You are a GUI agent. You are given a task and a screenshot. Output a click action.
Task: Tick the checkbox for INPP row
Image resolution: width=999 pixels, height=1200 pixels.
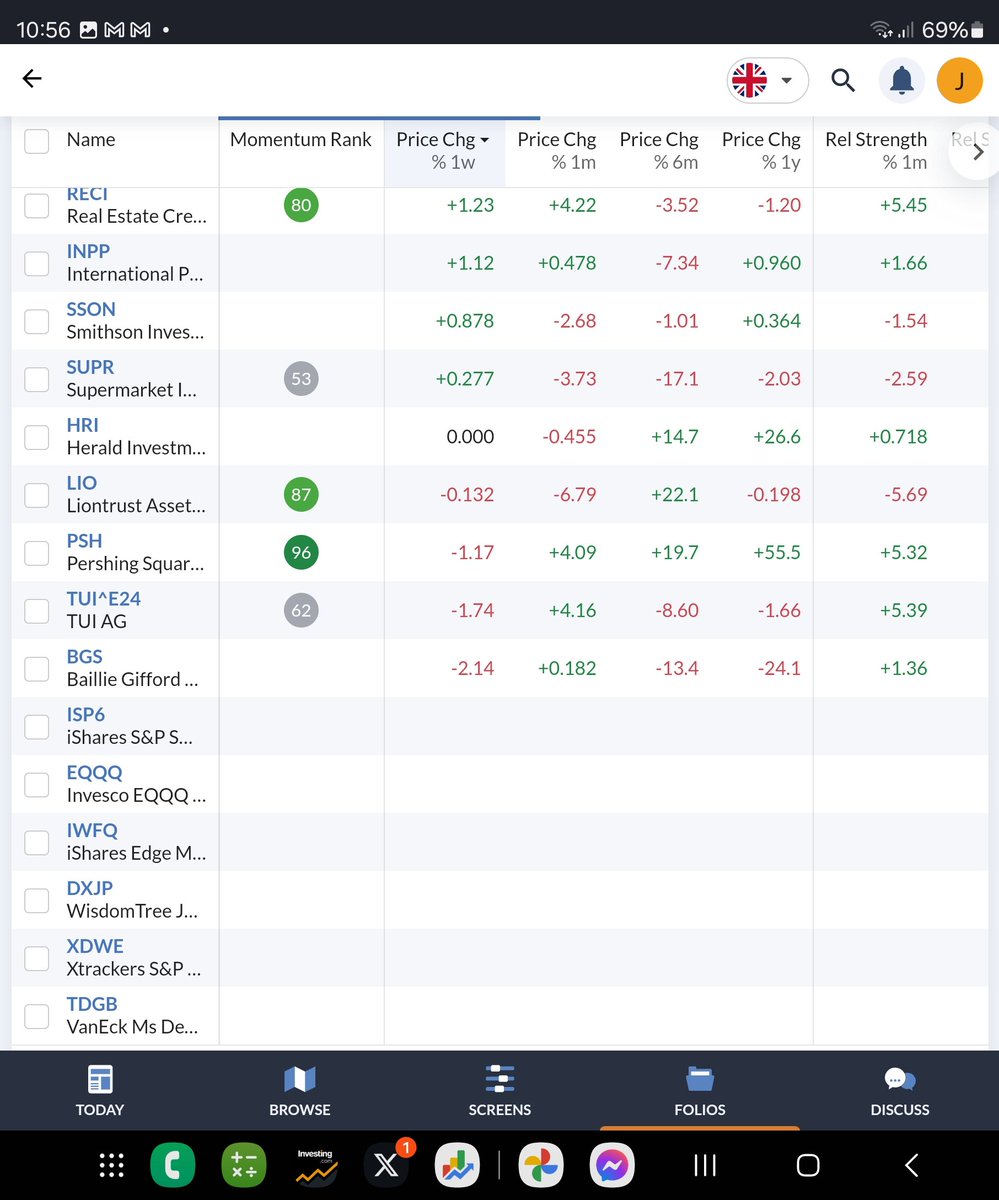point(37,263)
